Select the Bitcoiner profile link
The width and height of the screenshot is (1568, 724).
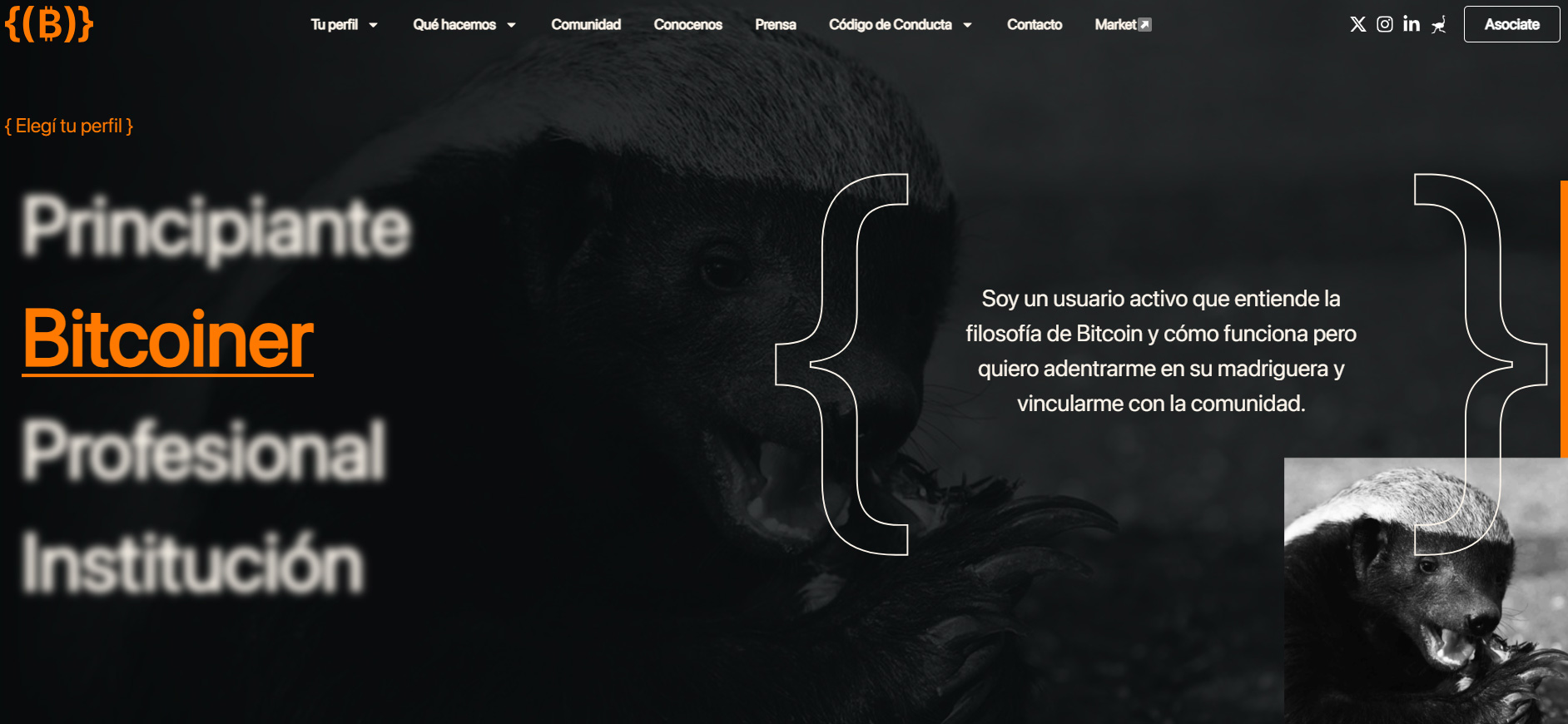tap(167, 339)
